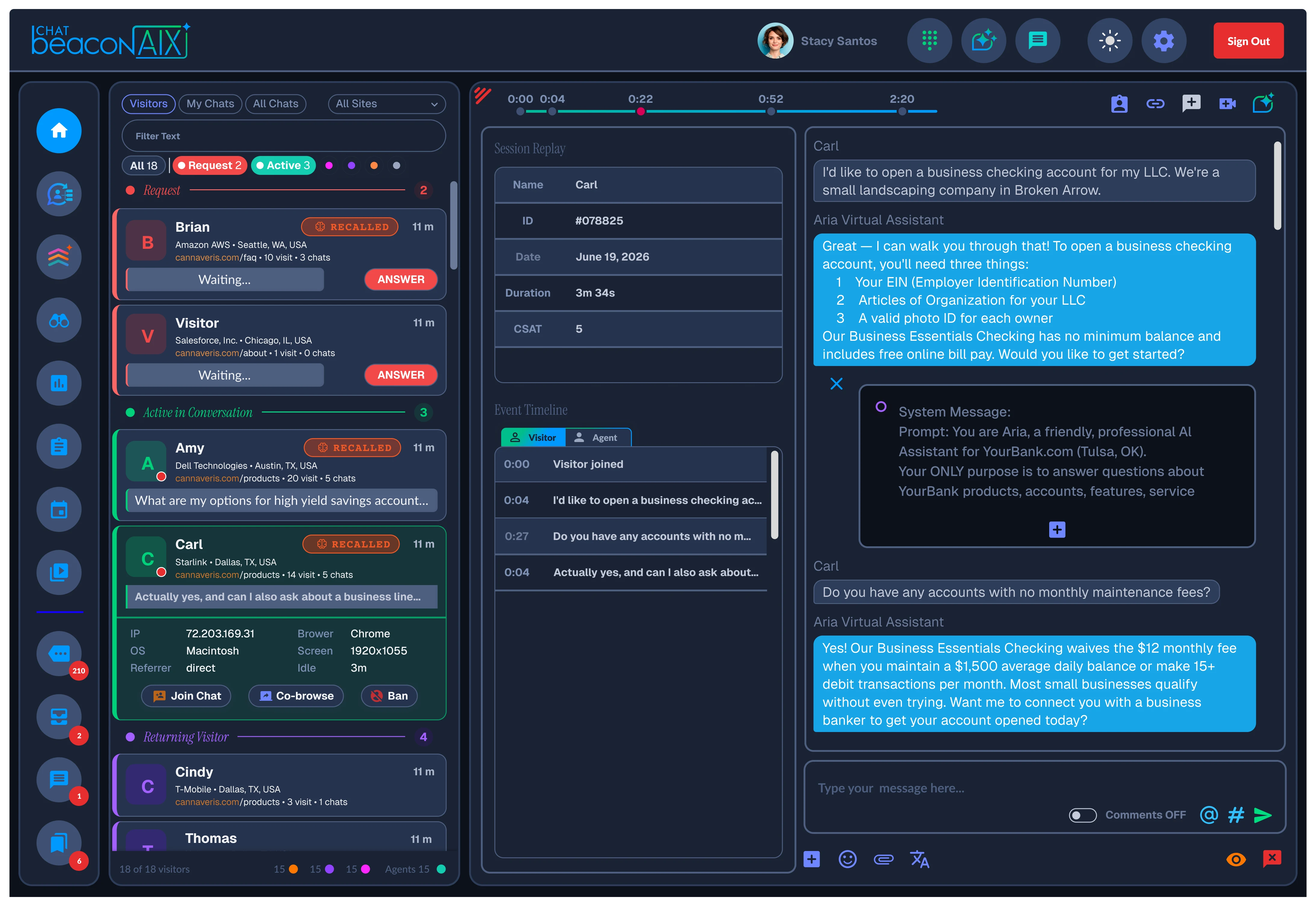The width and height of the screenshot is (1316, 906).
Task: Switch to the My Chats tab
Action: [210, 104]
